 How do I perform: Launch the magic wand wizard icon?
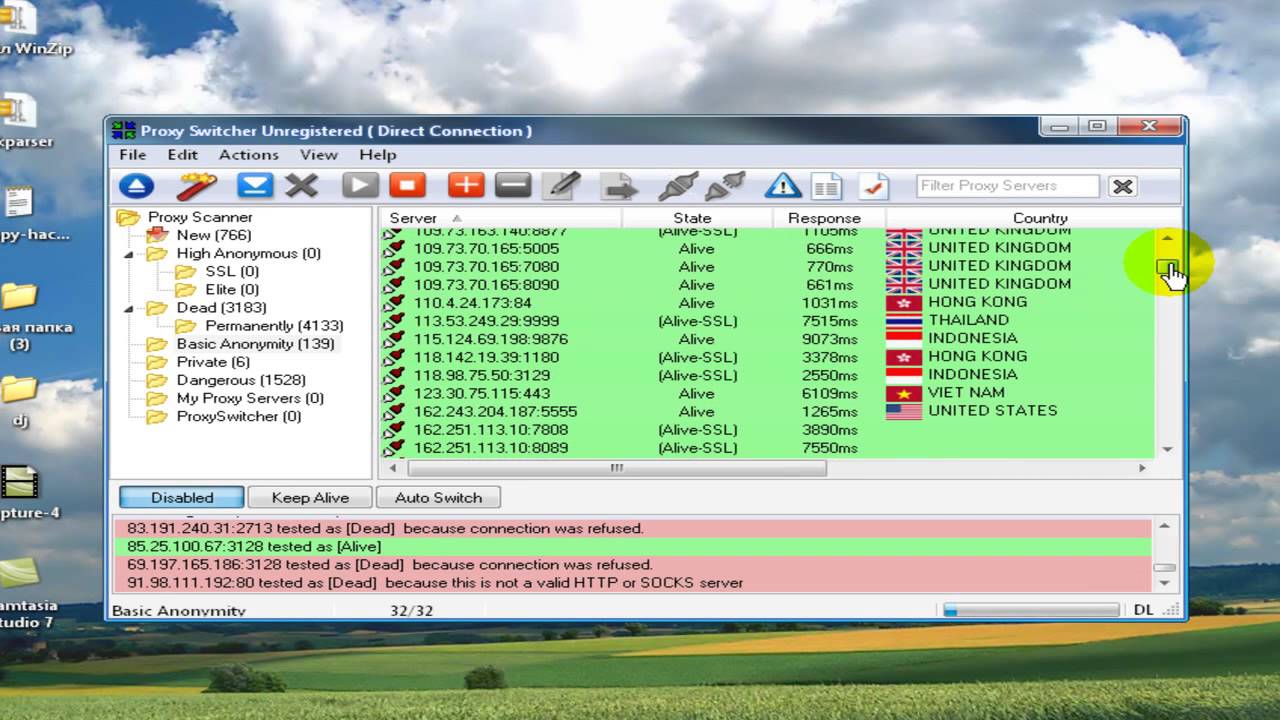pos(197,186)
